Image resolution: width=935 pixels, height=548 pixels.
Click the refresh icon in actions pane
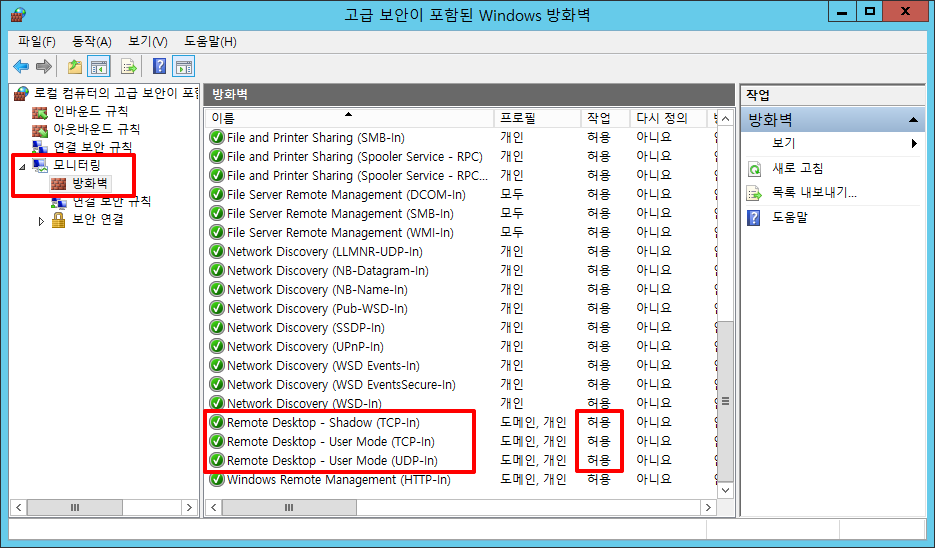(754, 169)
